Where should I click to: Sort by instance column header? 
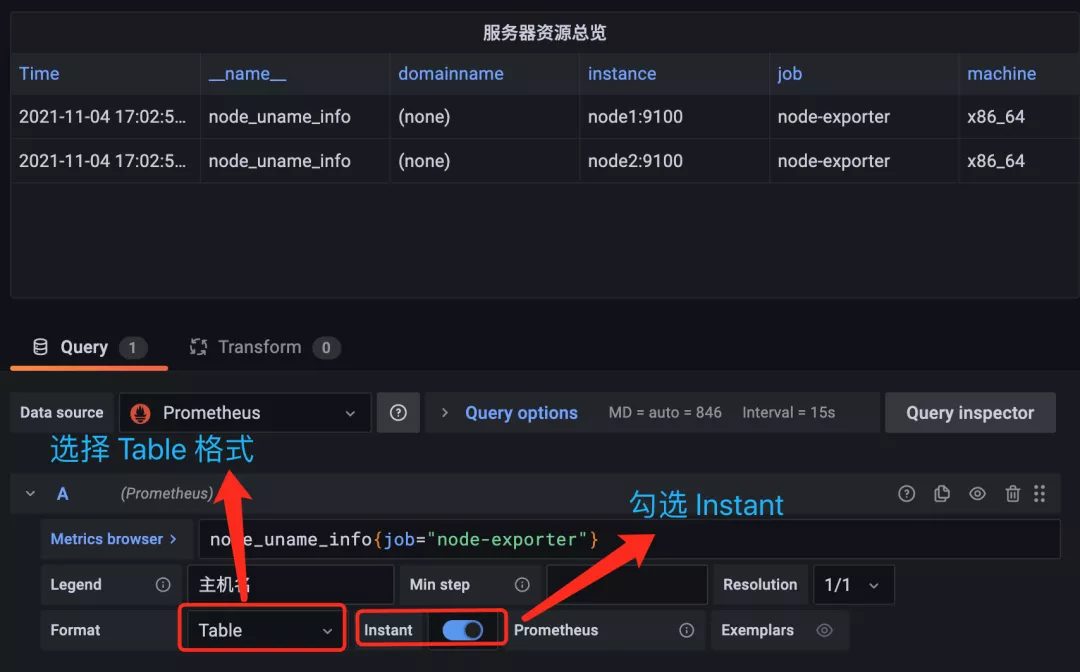click(622, 74)
